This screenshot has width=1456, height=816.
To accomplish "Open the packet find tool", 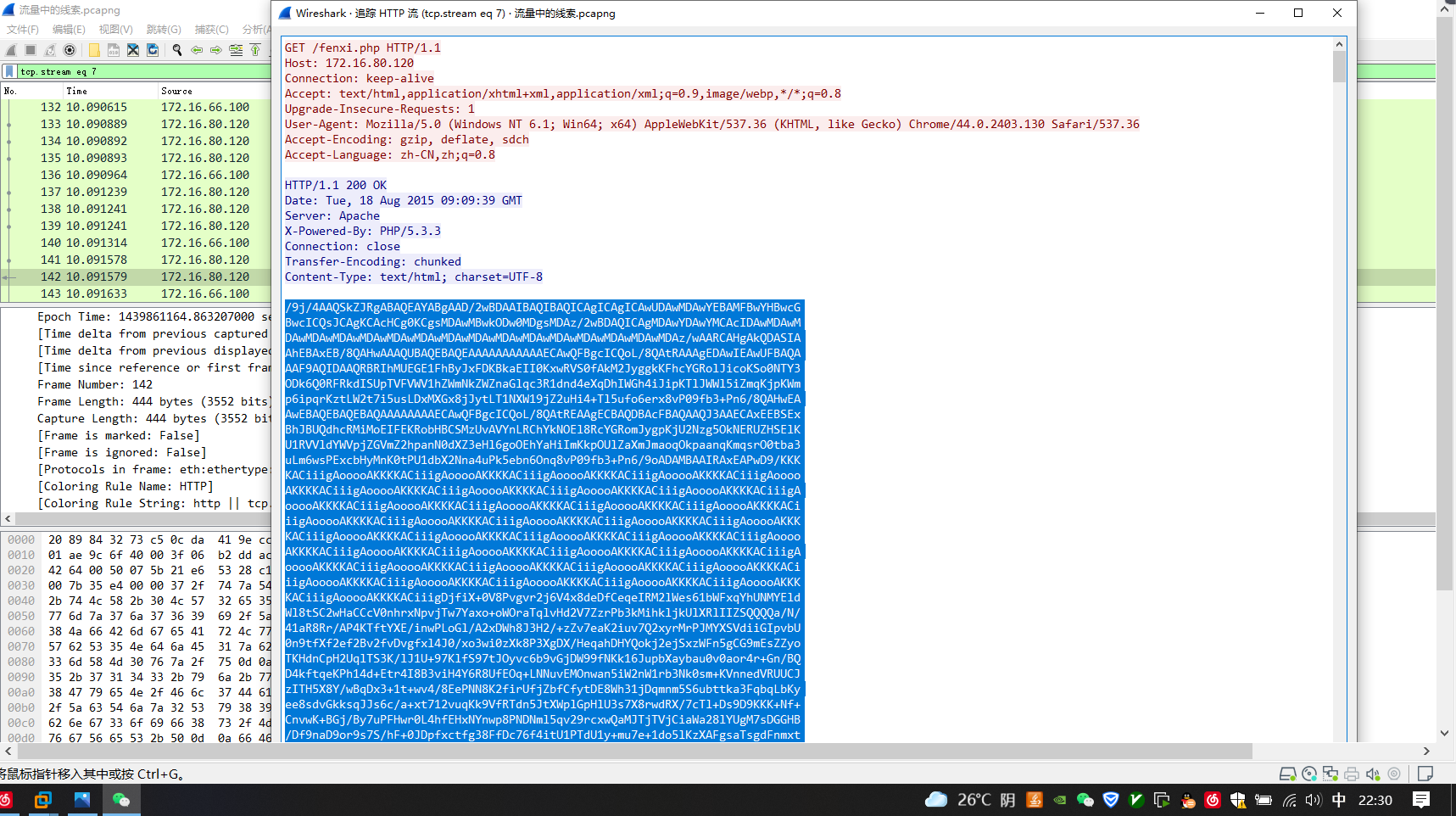I will 177,50.
